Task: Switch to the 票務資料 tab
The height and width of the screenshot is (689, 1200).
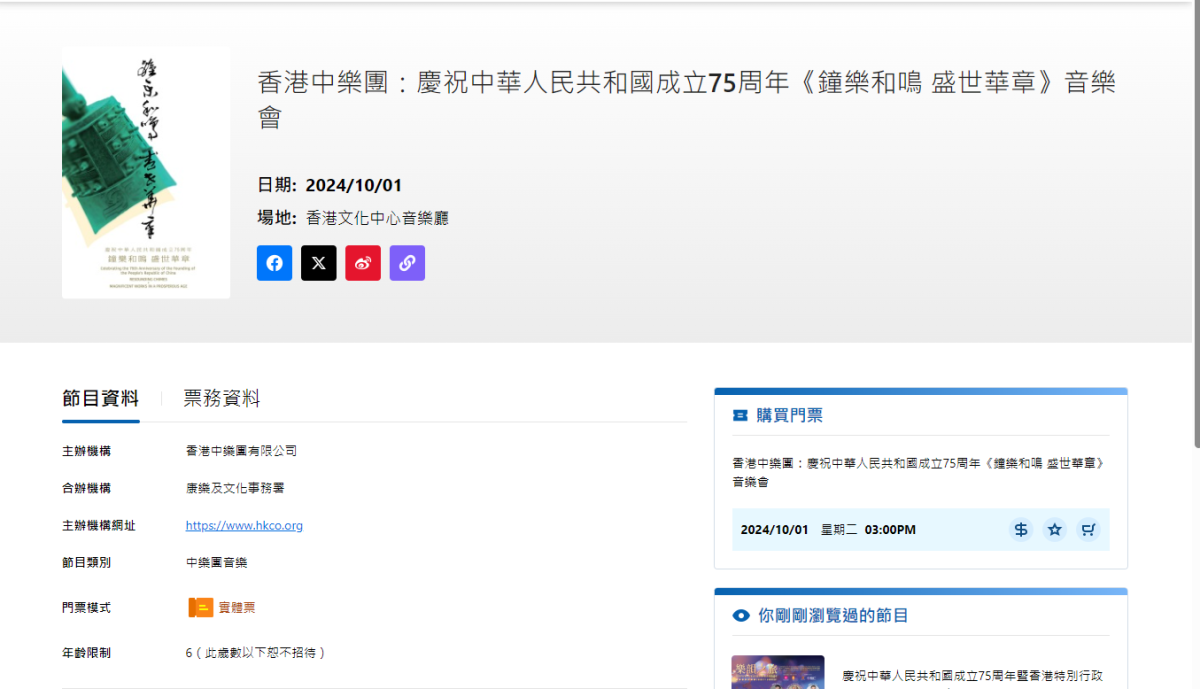Action: pos(222,399)
